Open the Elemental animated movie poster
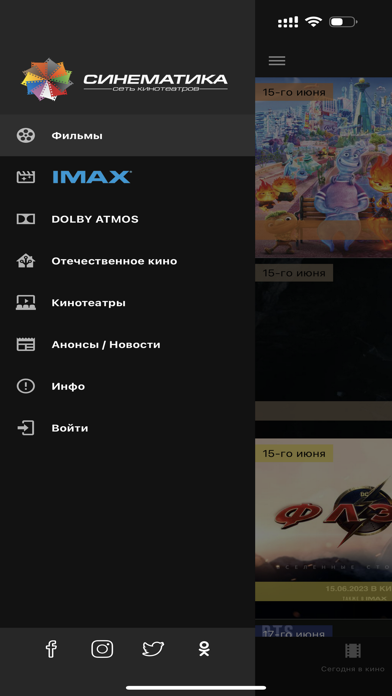This screenshot has width=392, height=696. (323, 167)
